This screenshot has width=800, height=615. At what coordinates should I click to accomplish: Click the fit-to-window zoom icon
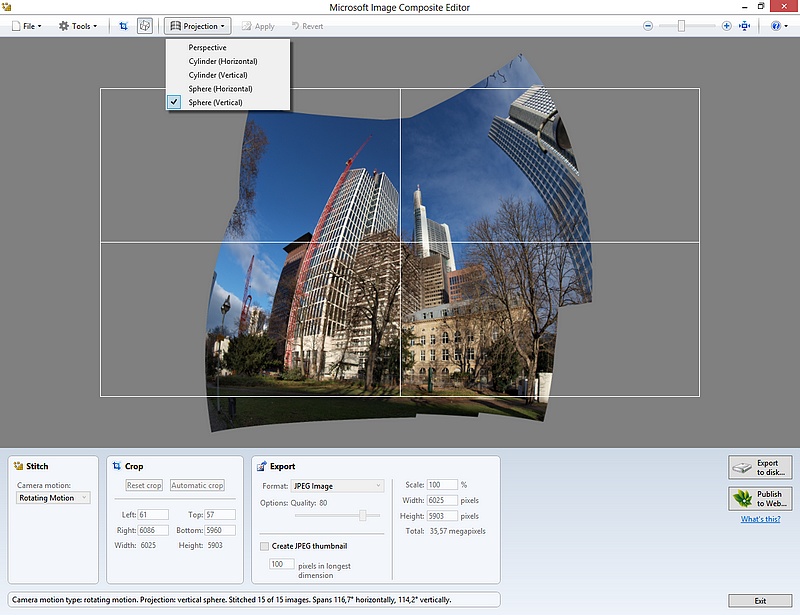click(x=744, y=26)
